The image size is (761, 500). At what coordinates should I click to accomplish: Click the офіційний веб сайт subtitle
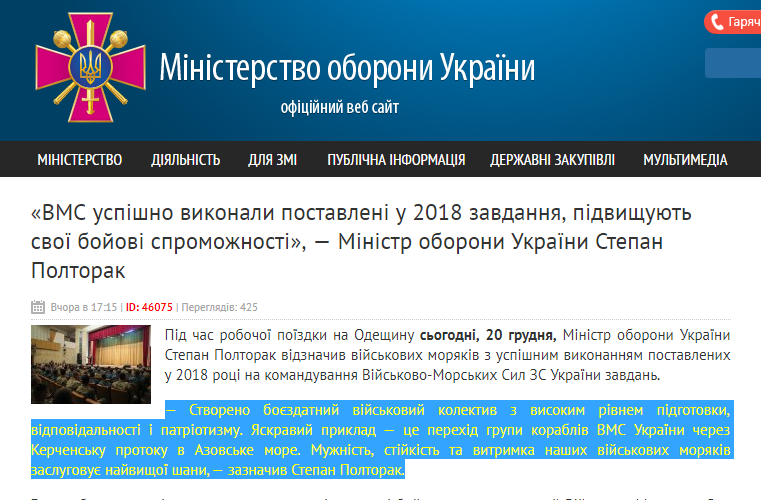tap(339, 108)
